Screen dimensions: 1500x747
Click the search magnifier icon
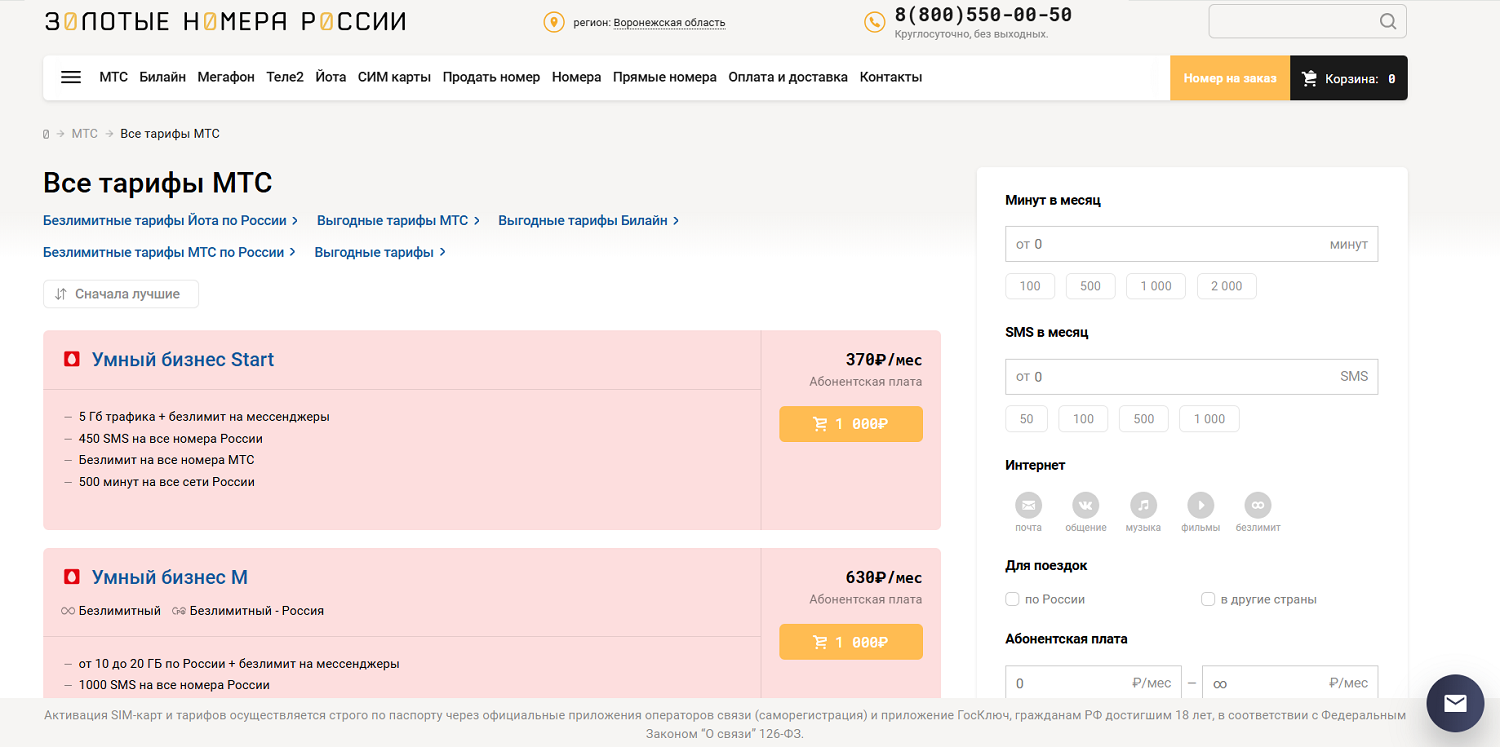(x=1388, y=21)
